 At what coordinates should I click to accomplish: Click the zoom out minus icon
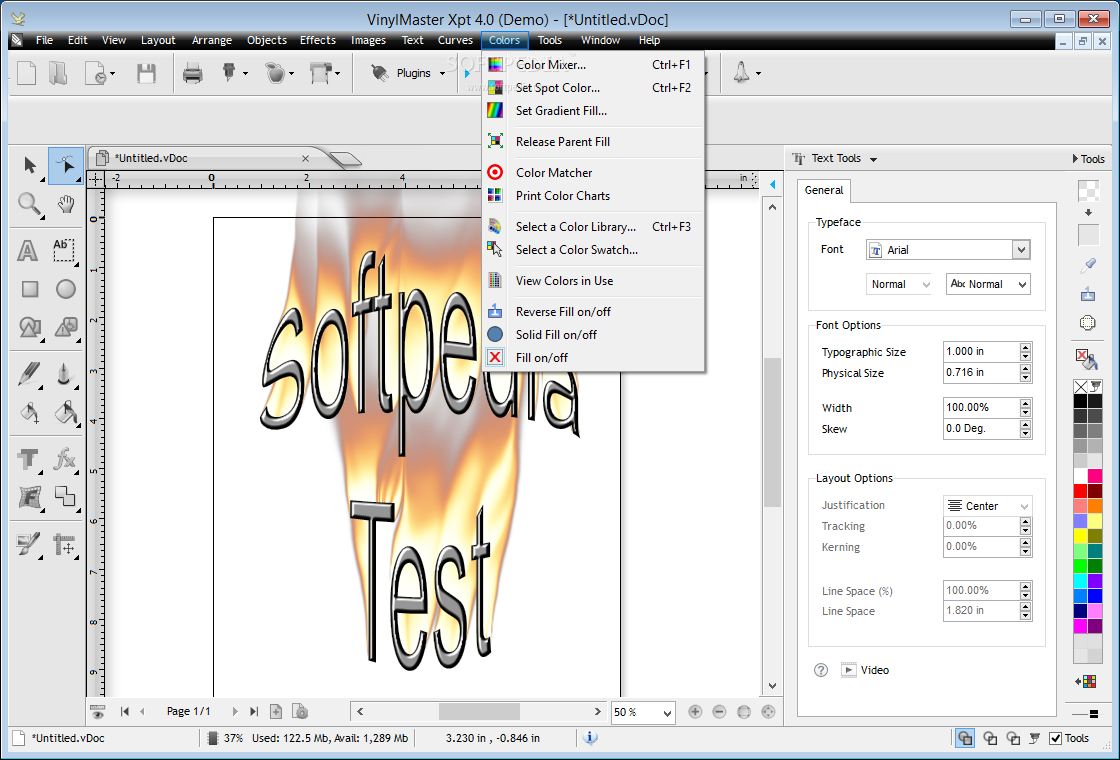click(719, 711)
